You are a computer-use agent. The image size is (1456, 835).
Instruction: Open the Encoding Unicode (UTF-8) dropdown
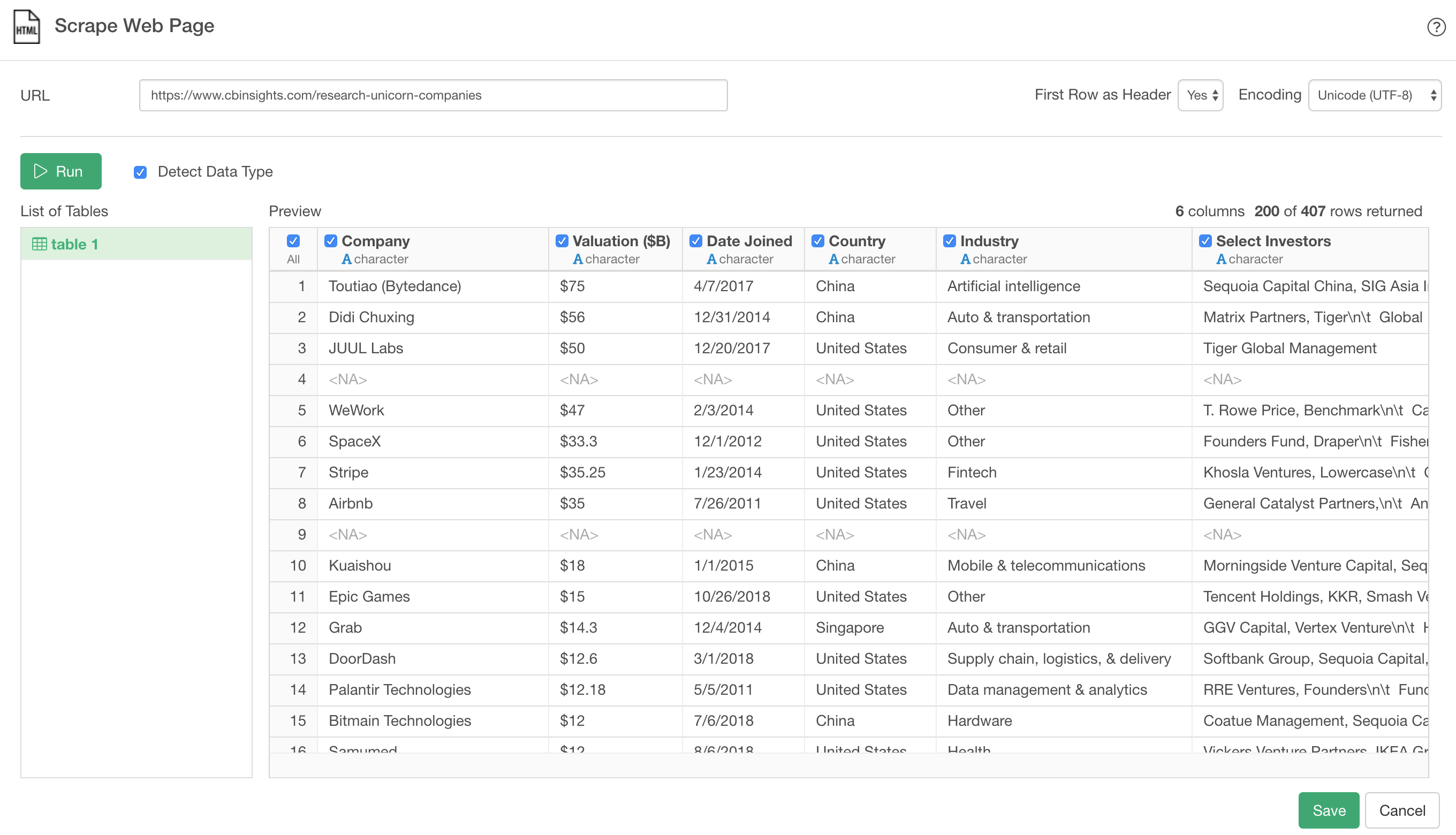tap(1374, 95)
